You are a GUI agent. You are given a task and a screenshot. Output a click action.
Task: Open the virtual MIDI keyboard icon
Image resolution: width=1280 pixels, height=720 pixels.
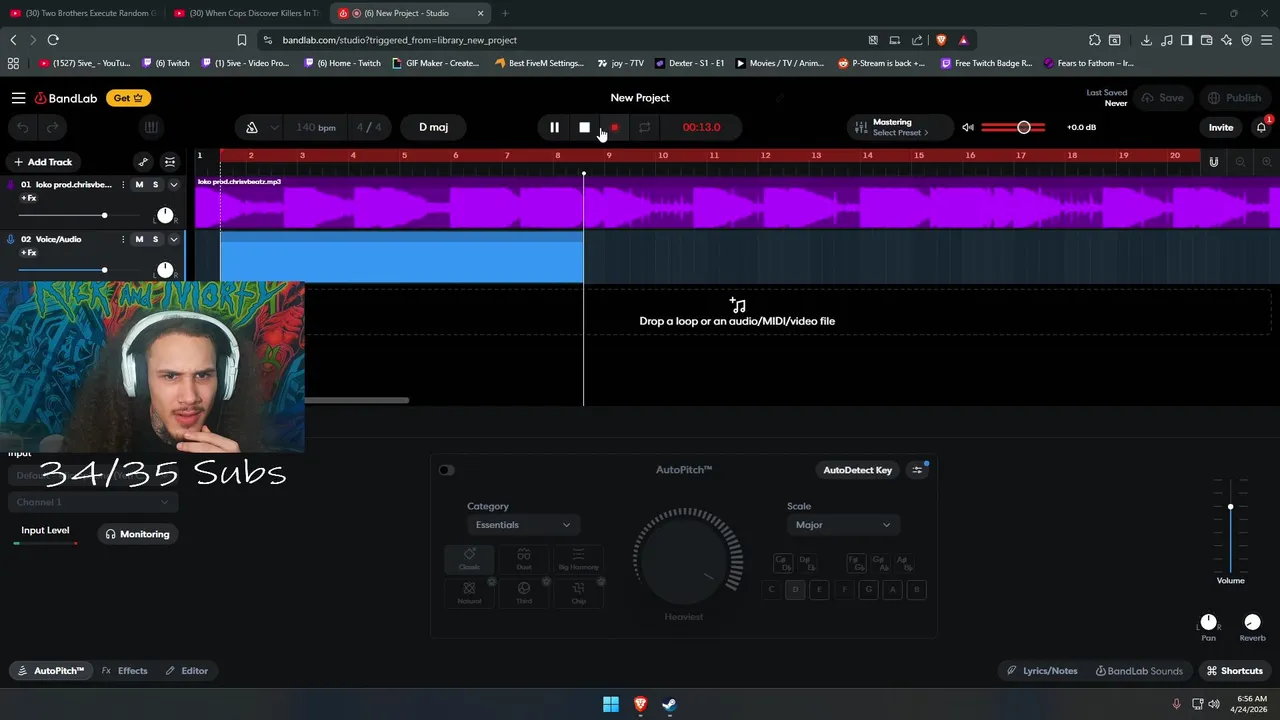(151, 127)
